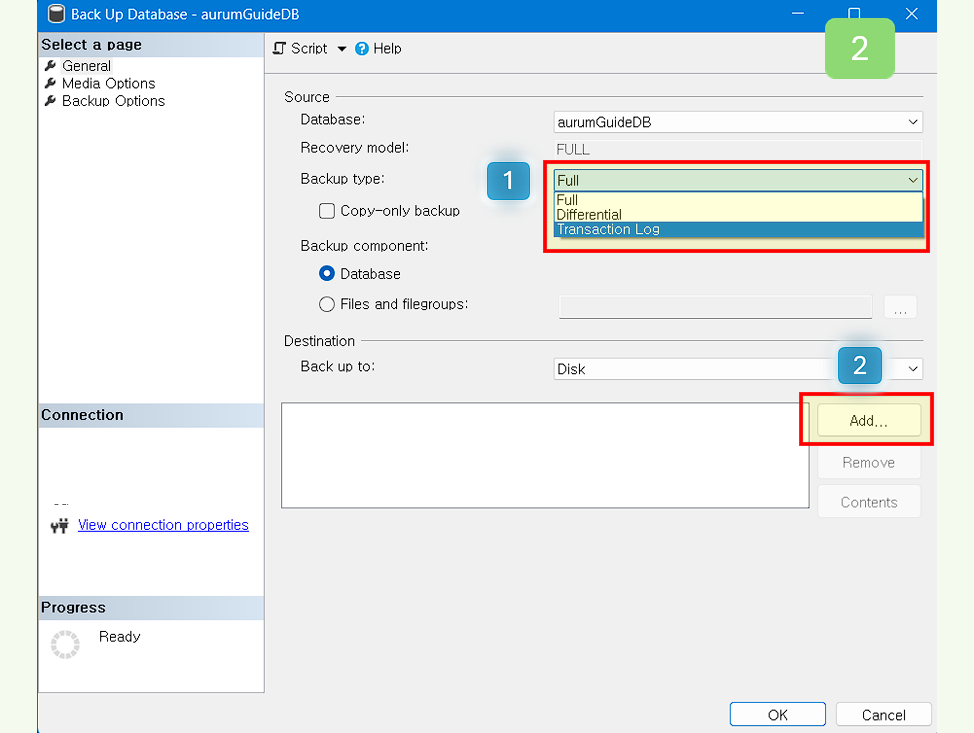Open the Back up to Disk dropdown
Screen dimensions: 974x733
pos(737,368)
